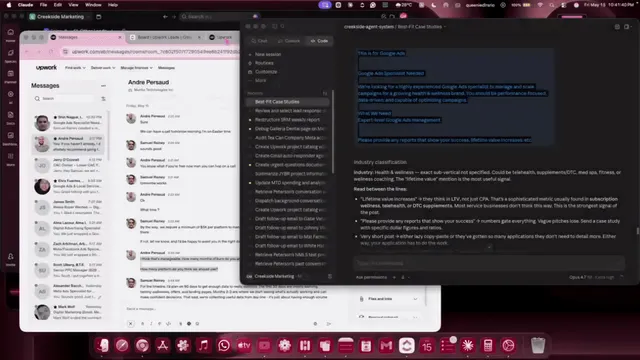Click Claude chat scrollbar thumb

pos(638,231)
